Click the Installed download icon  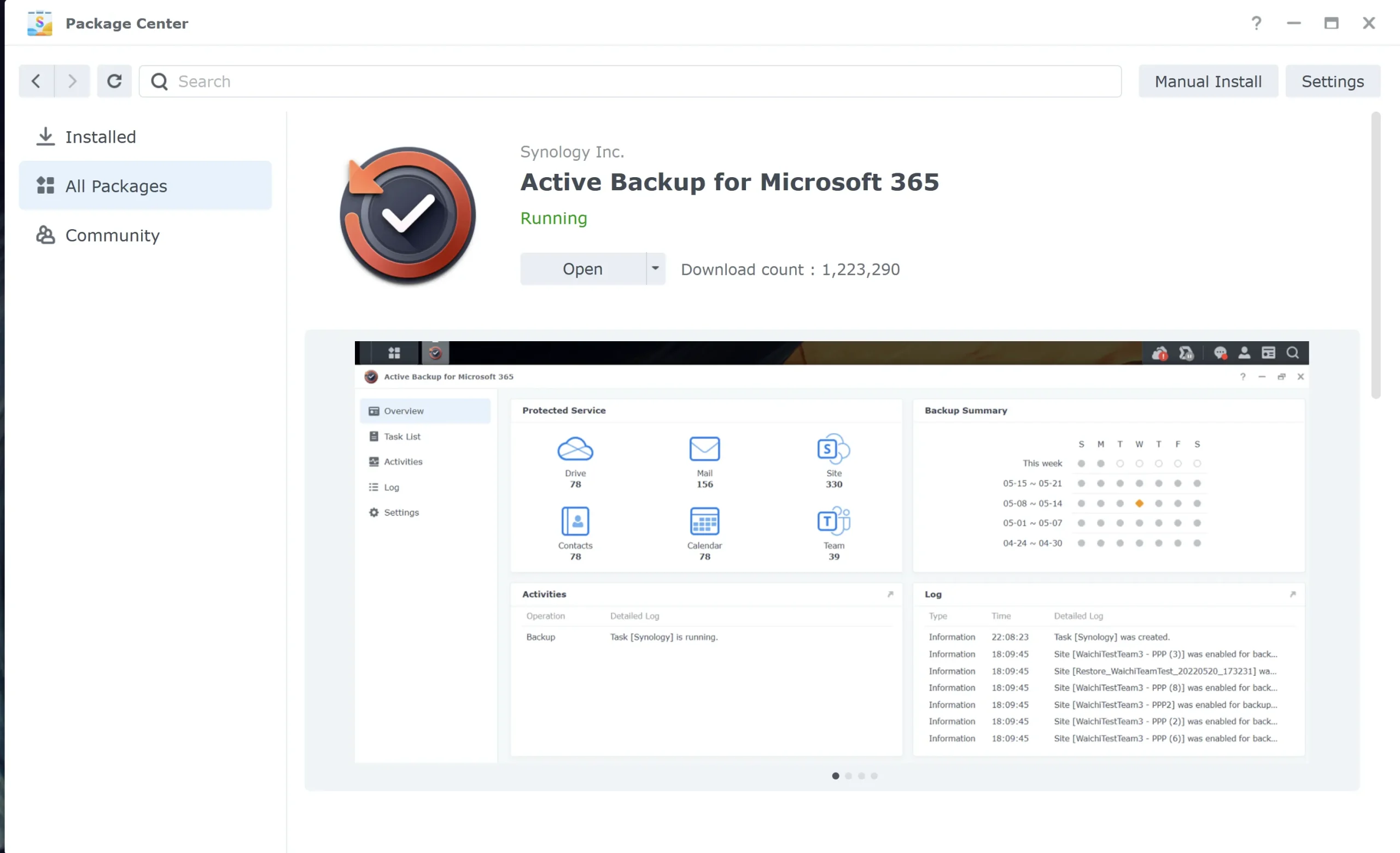click(x=45, y=137)
